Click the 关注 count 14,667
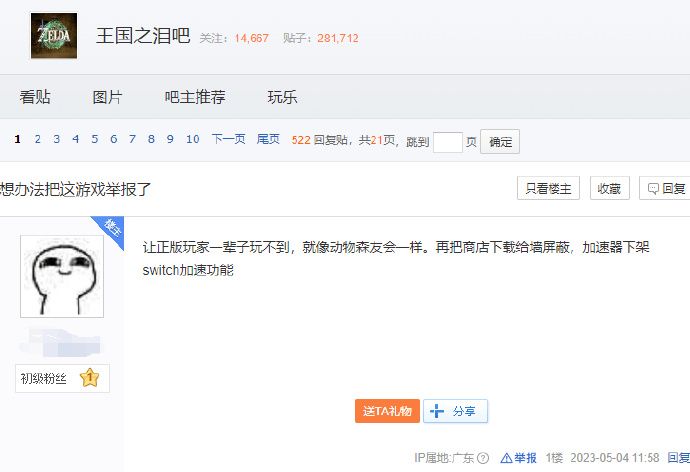 251,38
